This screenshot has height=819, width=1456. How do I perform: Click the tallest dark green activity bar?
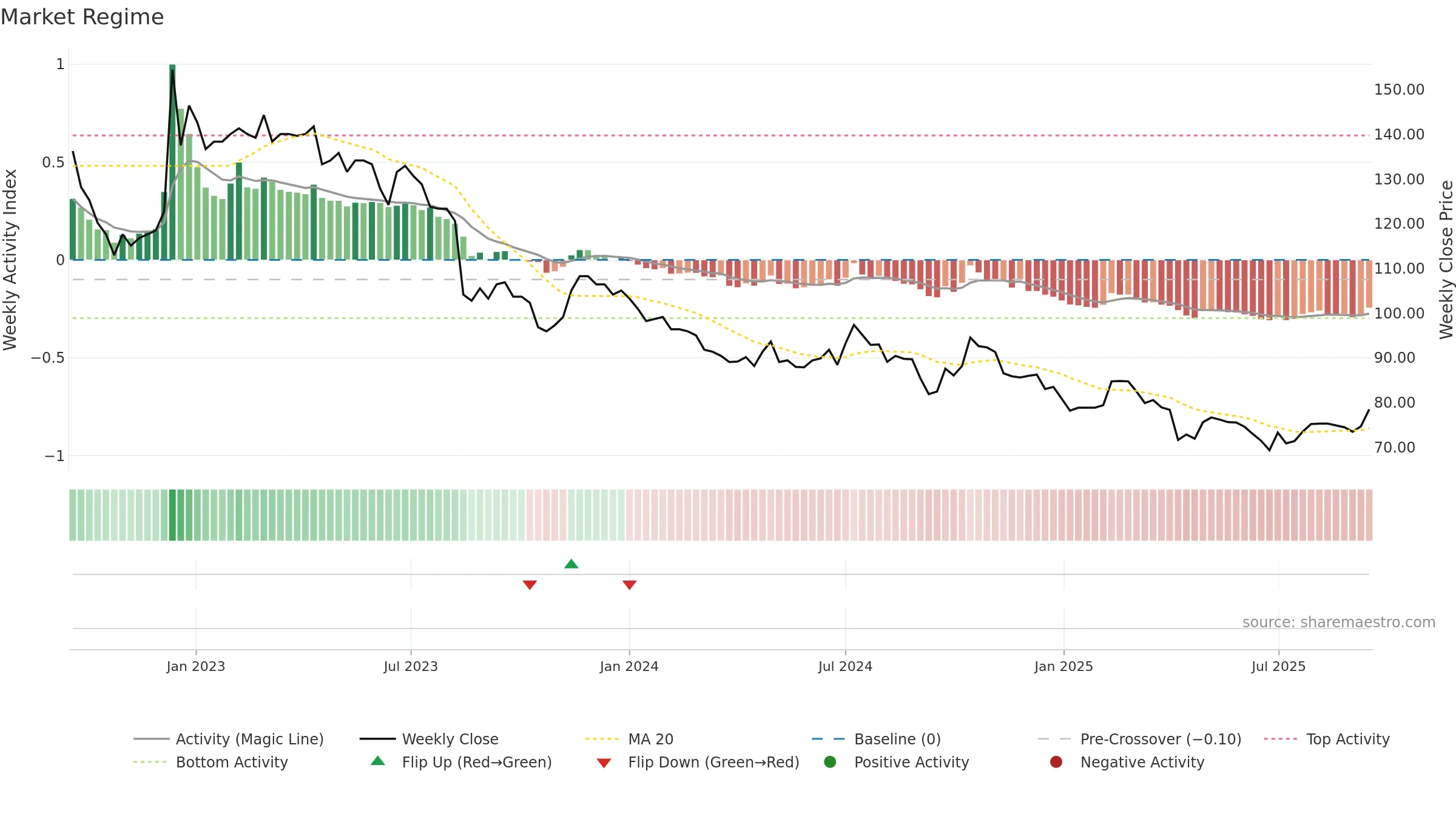coord(172,162)
